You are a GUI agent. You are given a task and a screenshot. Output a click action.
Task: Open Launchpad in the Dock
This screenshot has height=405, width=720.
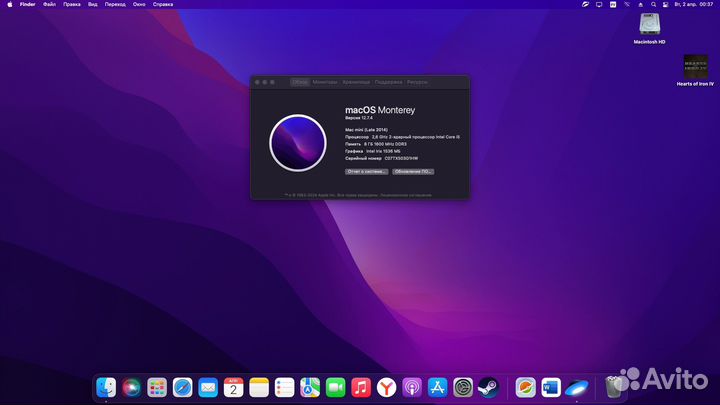point(157,388)
